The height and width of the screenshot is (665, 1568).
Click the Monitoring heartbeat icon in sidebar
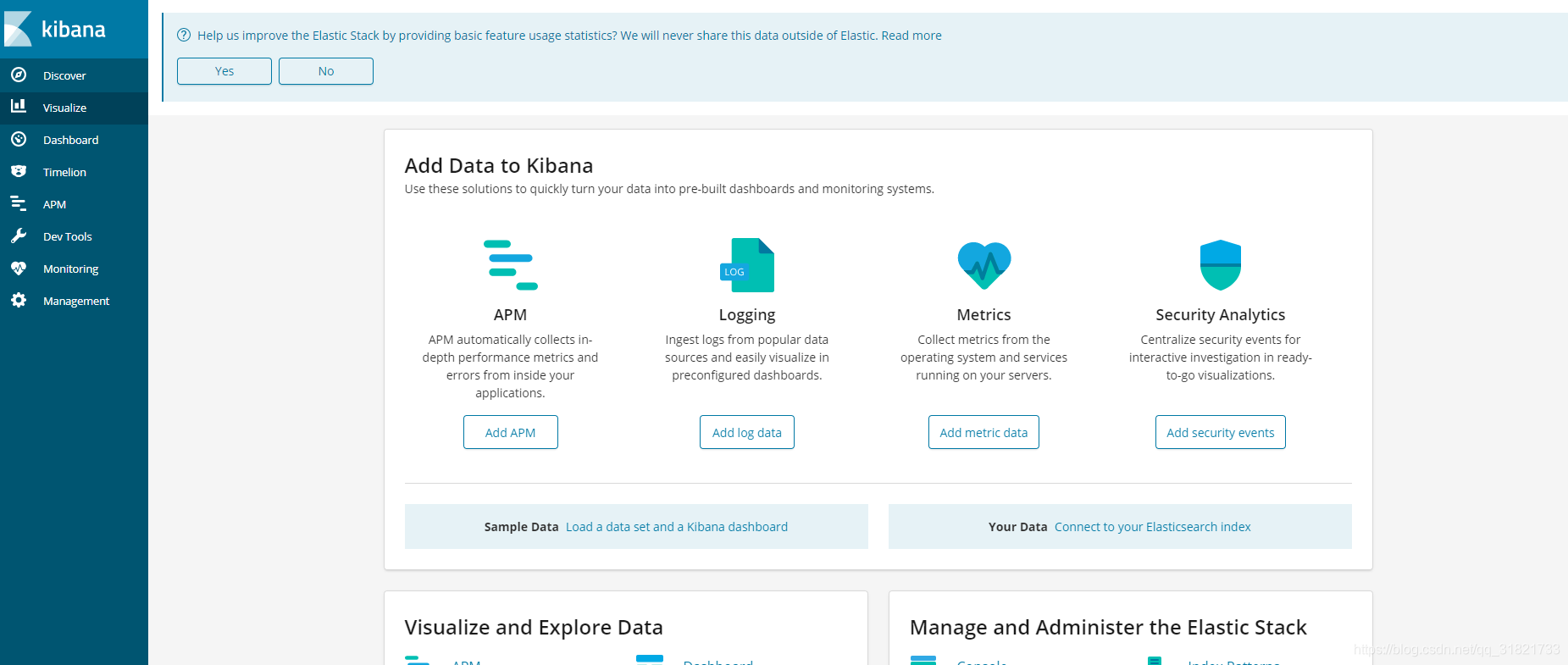click(19, 268)
